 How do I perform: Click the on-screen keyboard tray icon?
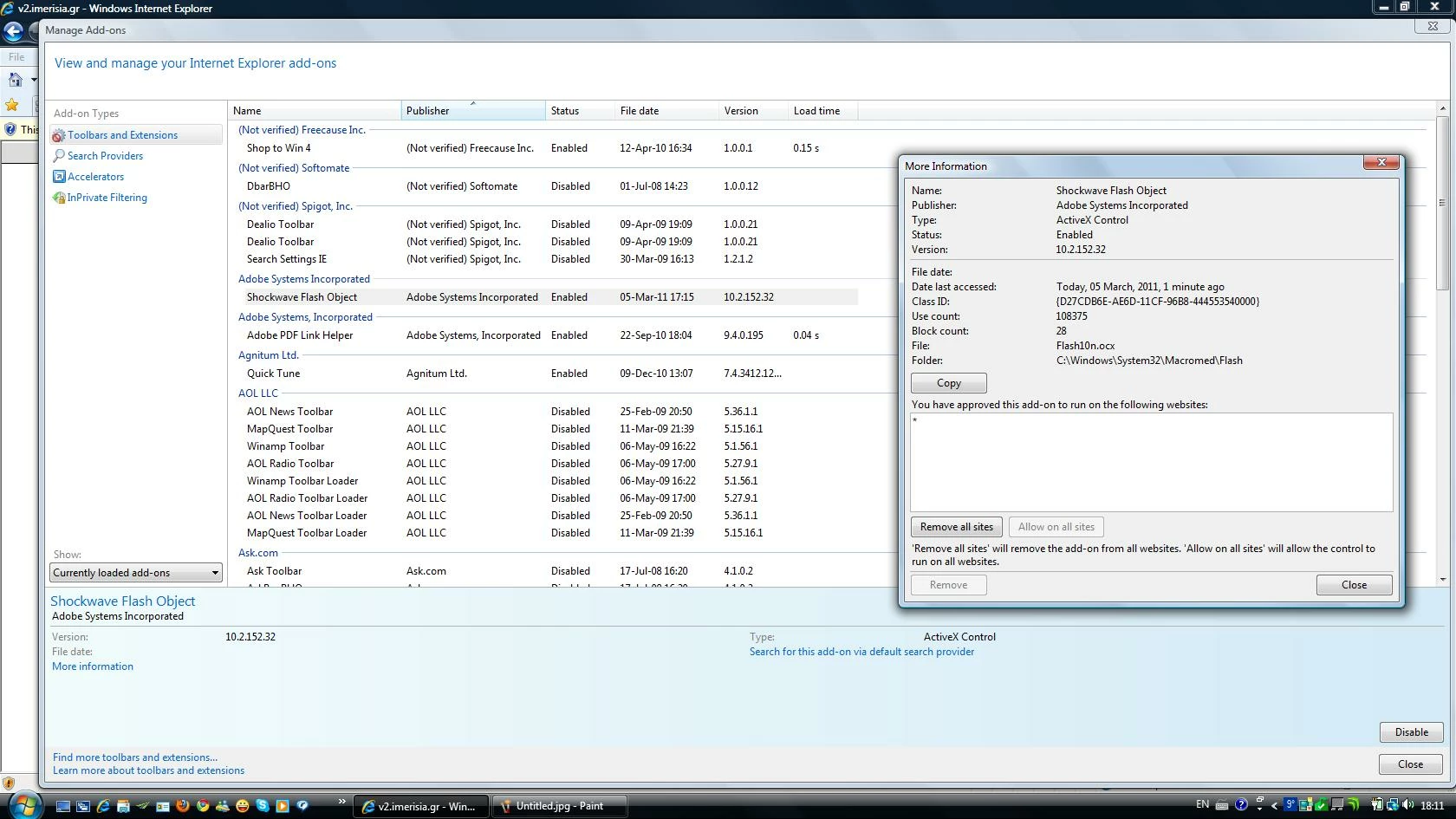pos(1222,805)
